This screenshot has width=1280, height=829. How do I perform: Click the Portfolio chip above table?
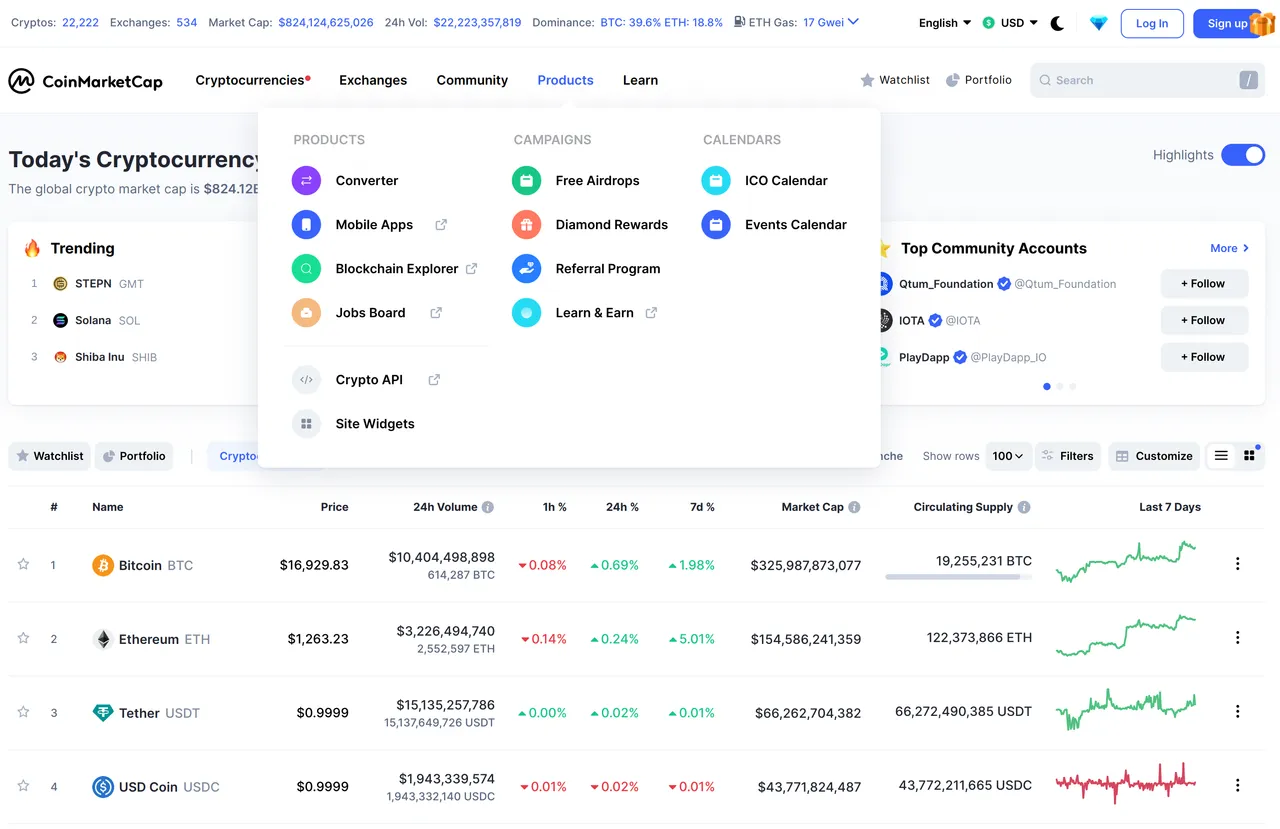coord(134,456)
